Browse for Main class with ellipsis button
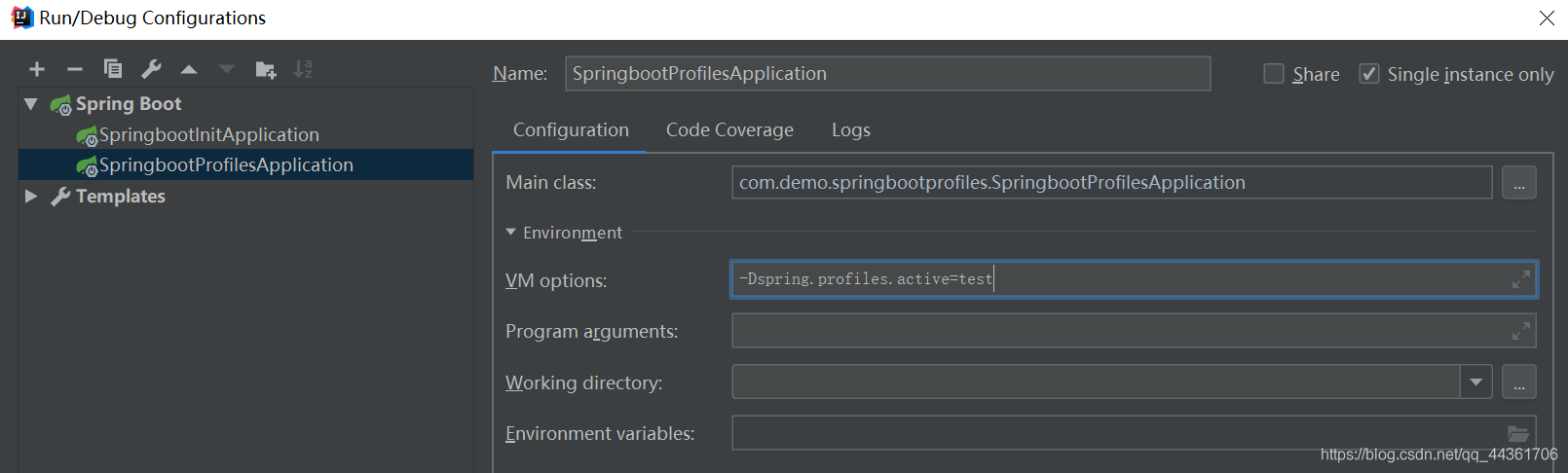Image resolution: width=1568 pixels, height=473 pixels. (x=1519, y=183)
